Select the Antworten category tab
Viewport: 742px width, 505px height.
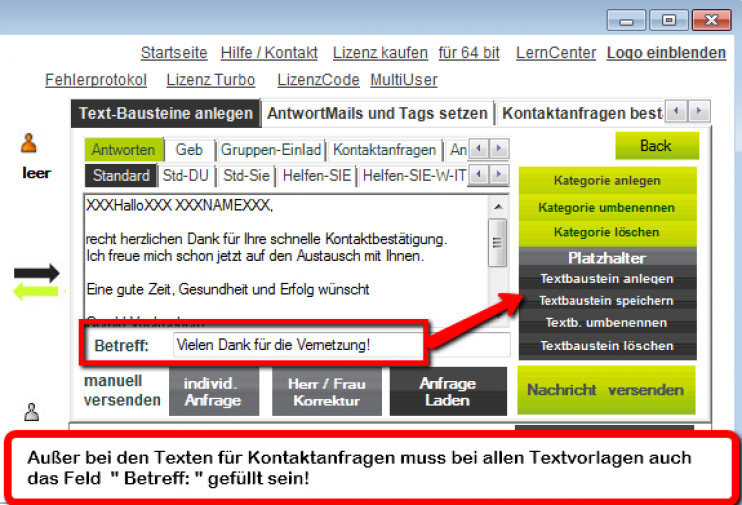(124, 150)
